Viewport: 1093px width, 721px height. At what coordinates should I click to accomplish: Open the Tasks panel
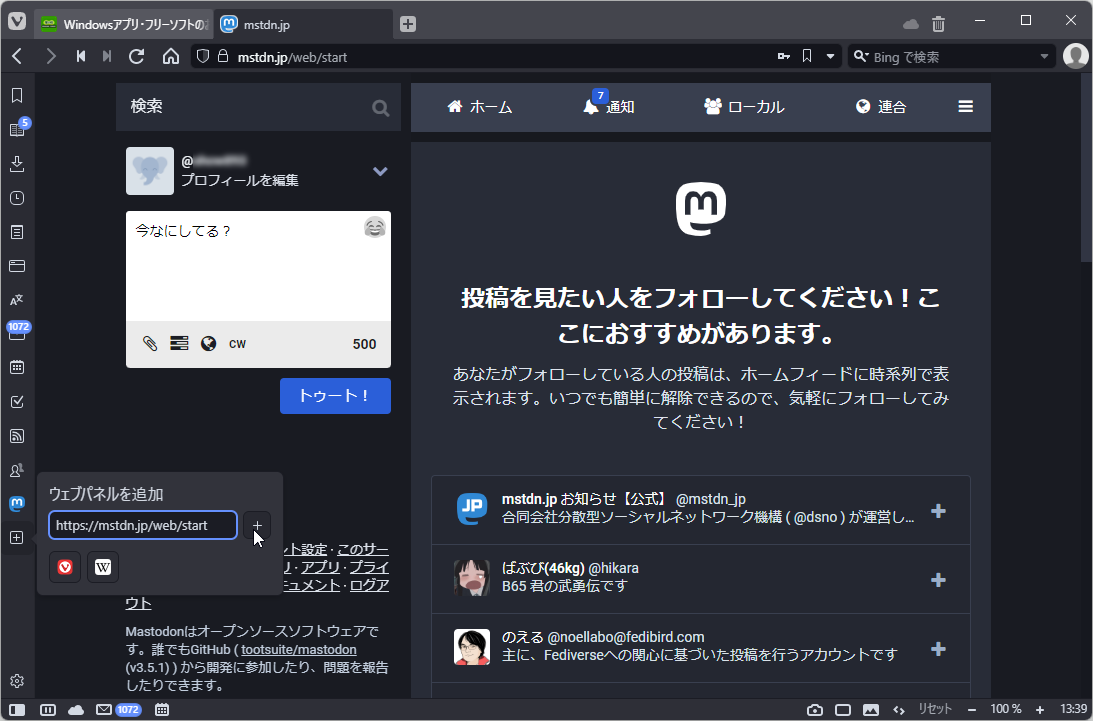click(17, 402)
